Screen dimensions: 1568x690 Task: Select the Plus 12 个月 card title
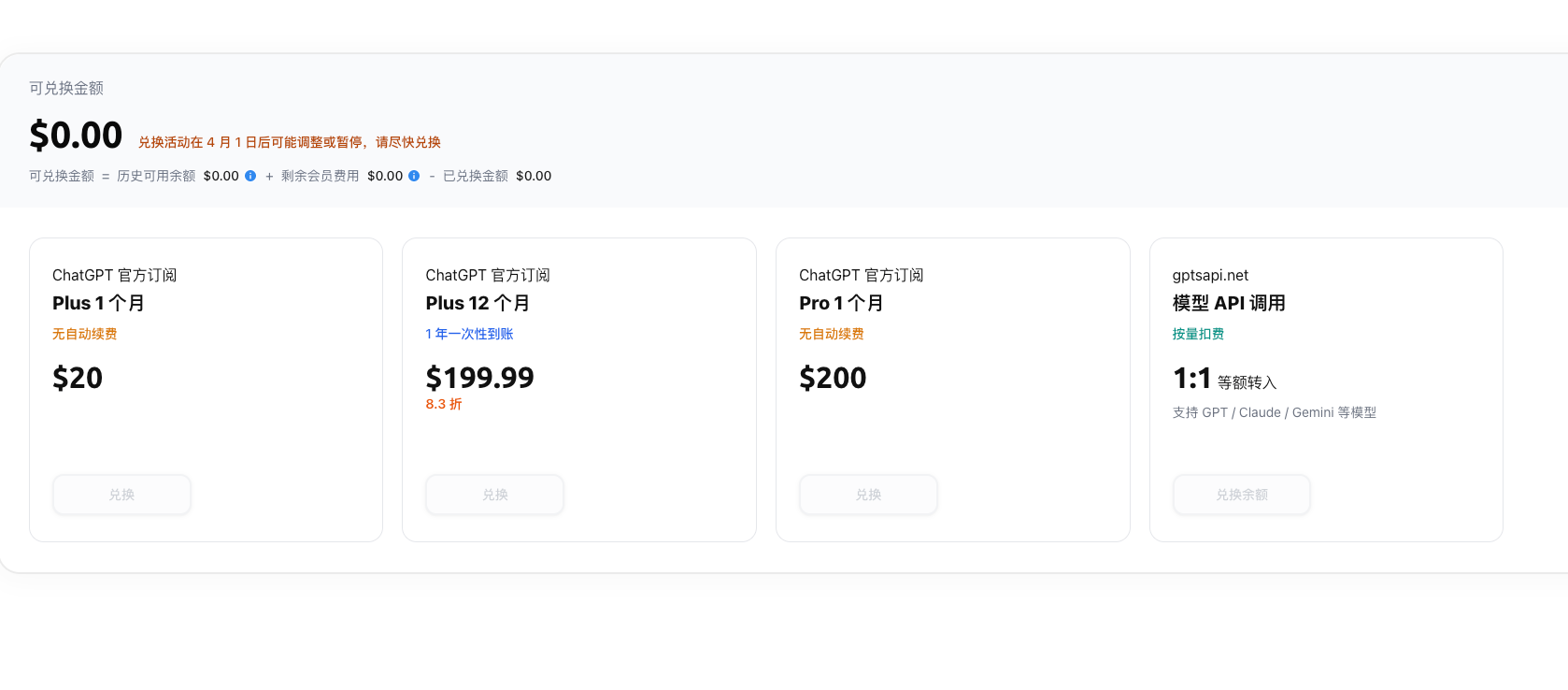[x=478, y=303]
